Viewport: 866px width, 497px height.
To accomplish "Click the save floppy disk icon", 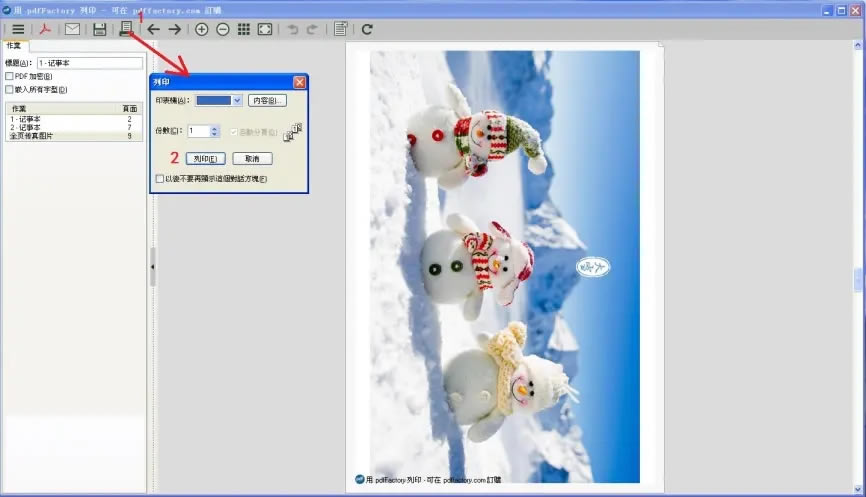I will (100, 29).
